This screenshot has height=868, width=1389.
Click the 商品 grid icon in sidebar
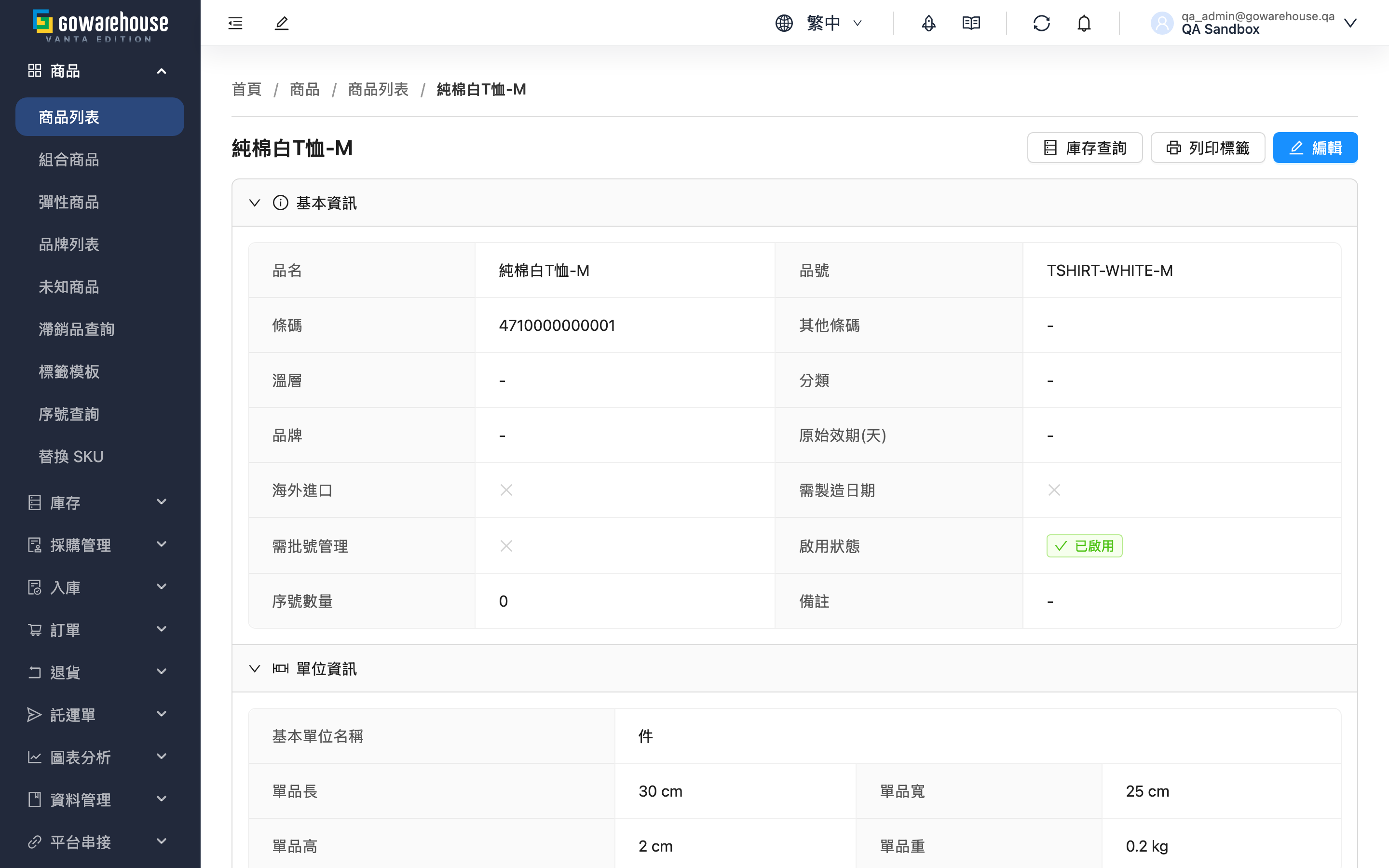[x=34, y=70]
